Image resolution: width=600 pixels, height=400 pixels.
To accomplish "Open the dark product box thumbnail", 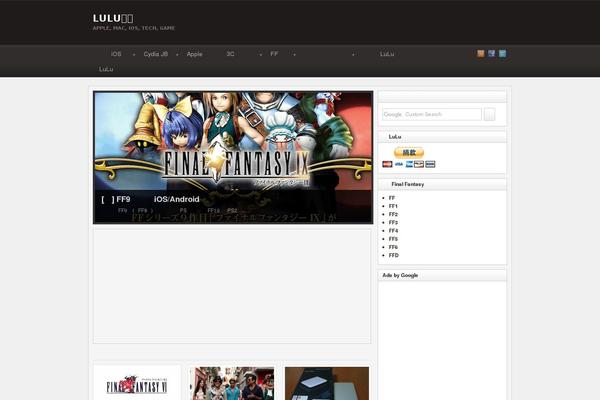I will point(327,383).
